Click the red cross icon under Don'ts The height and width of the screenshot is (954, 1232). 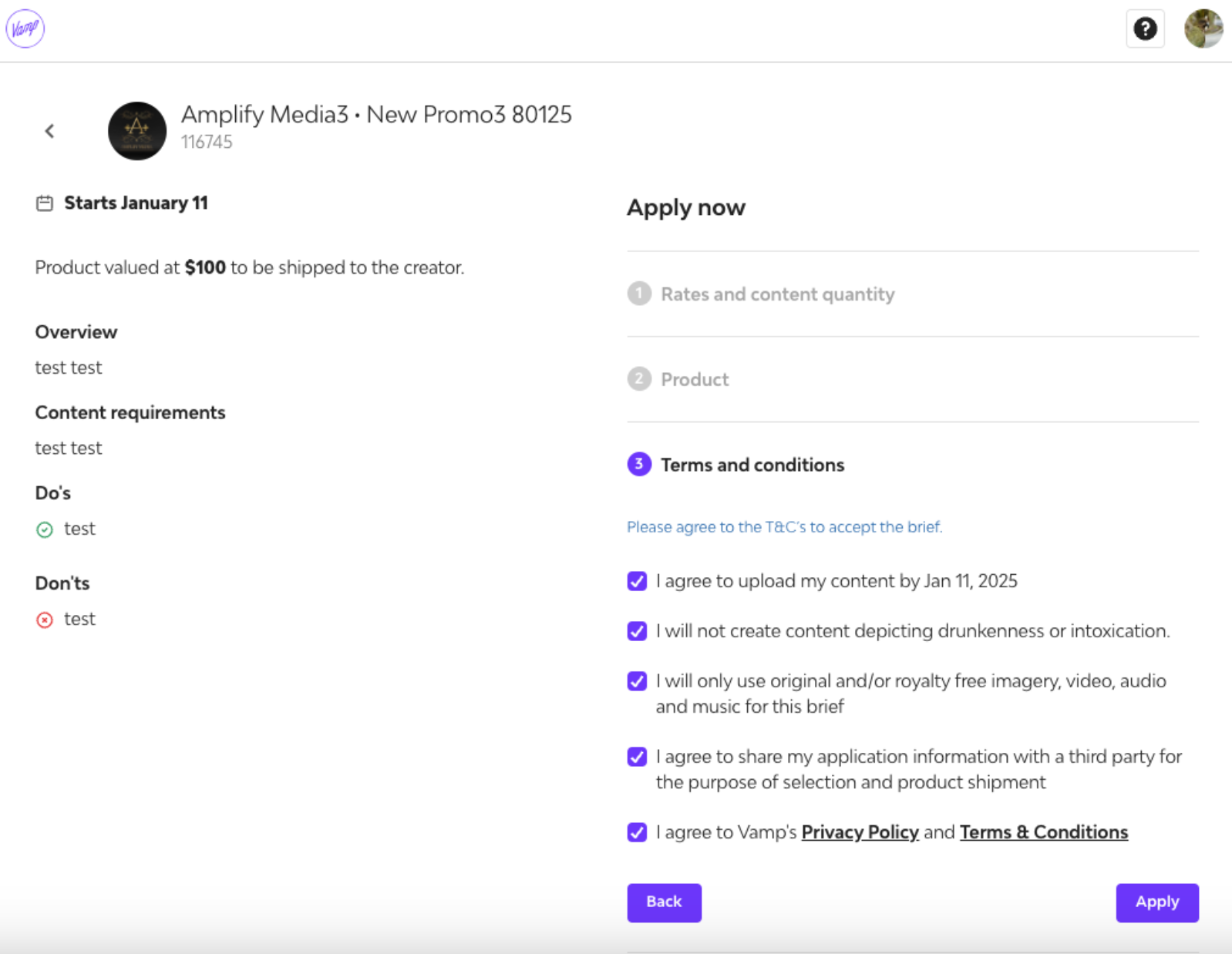coord(45,620)
